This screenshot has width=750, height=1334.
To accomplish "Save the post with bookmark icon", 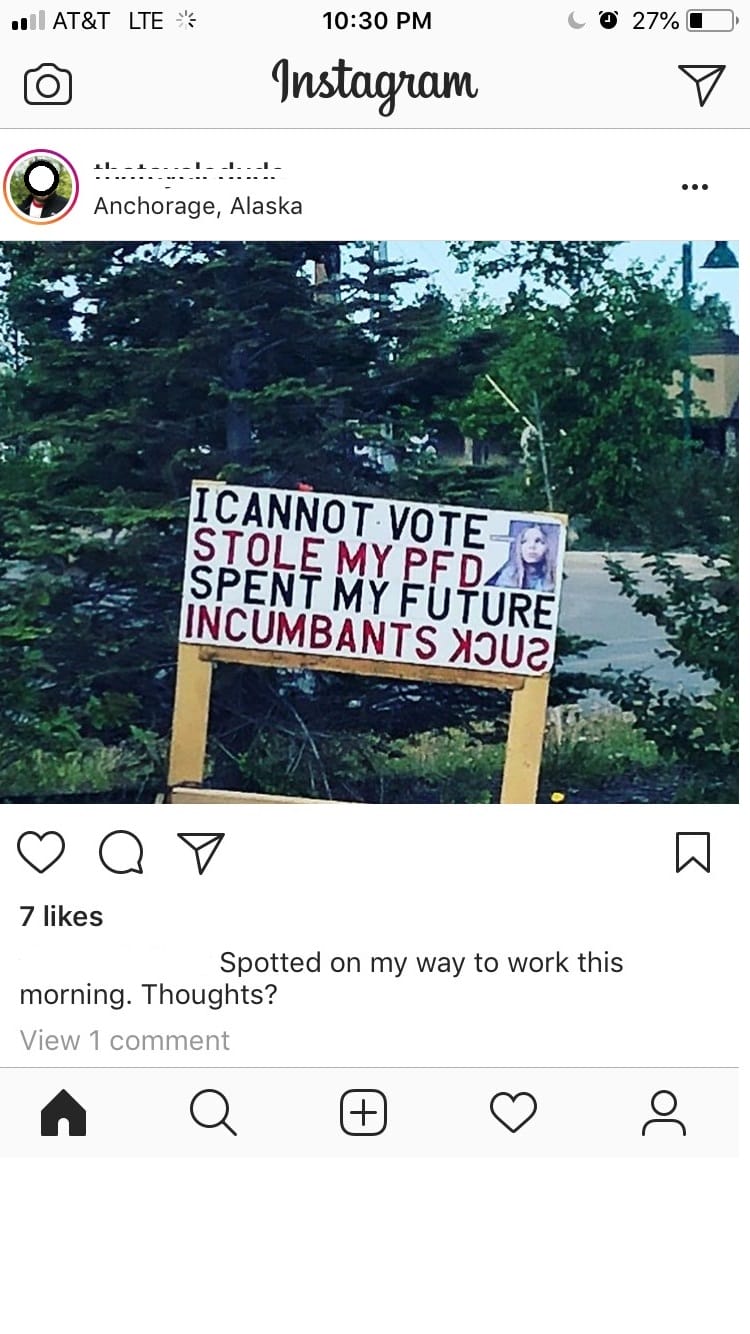I will pos(693,852).
